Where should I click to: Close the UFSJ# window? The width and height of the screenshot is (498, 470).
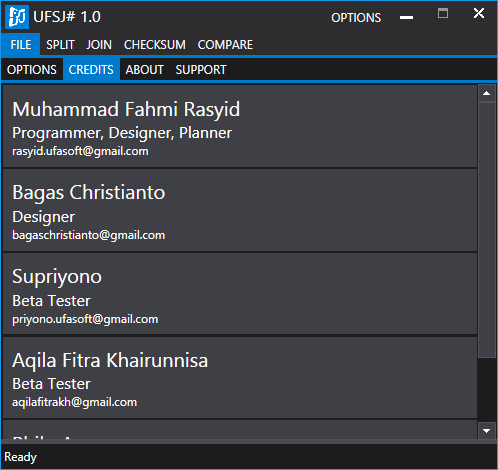click(479, 13)
